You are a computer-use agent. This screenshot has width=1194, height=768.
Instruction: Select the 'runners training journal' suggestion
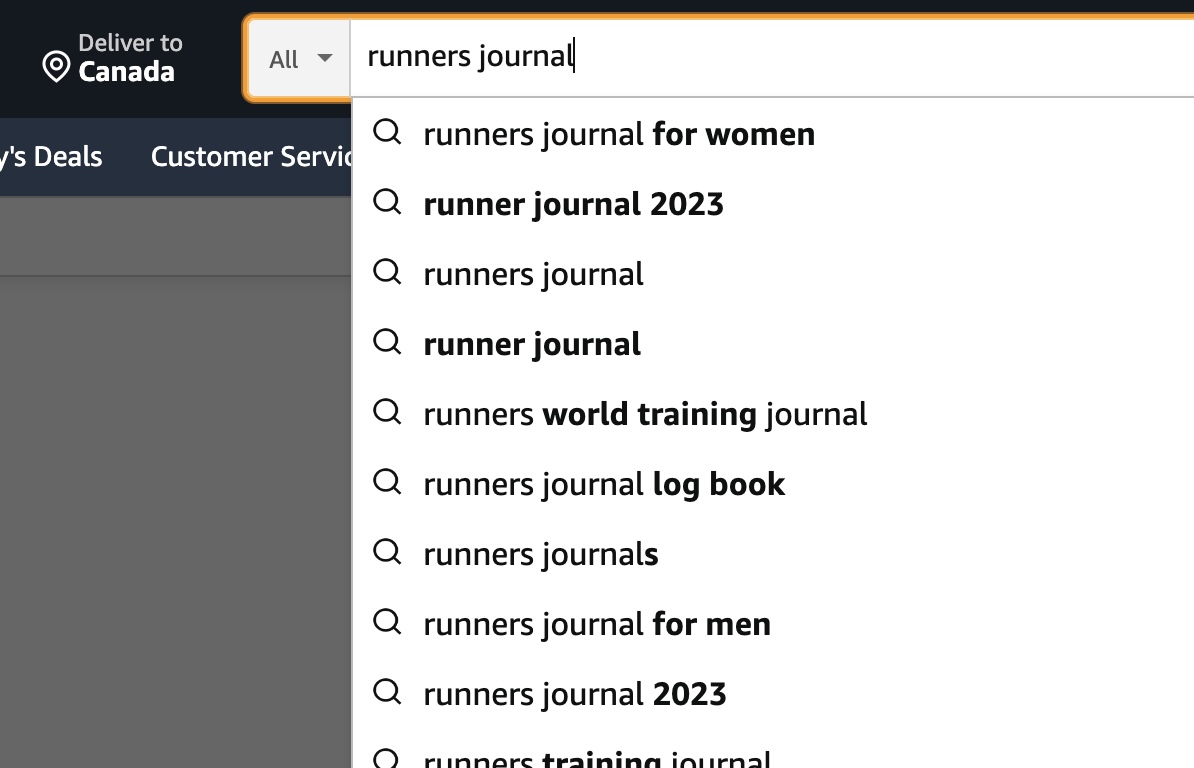tap(595, 757)
